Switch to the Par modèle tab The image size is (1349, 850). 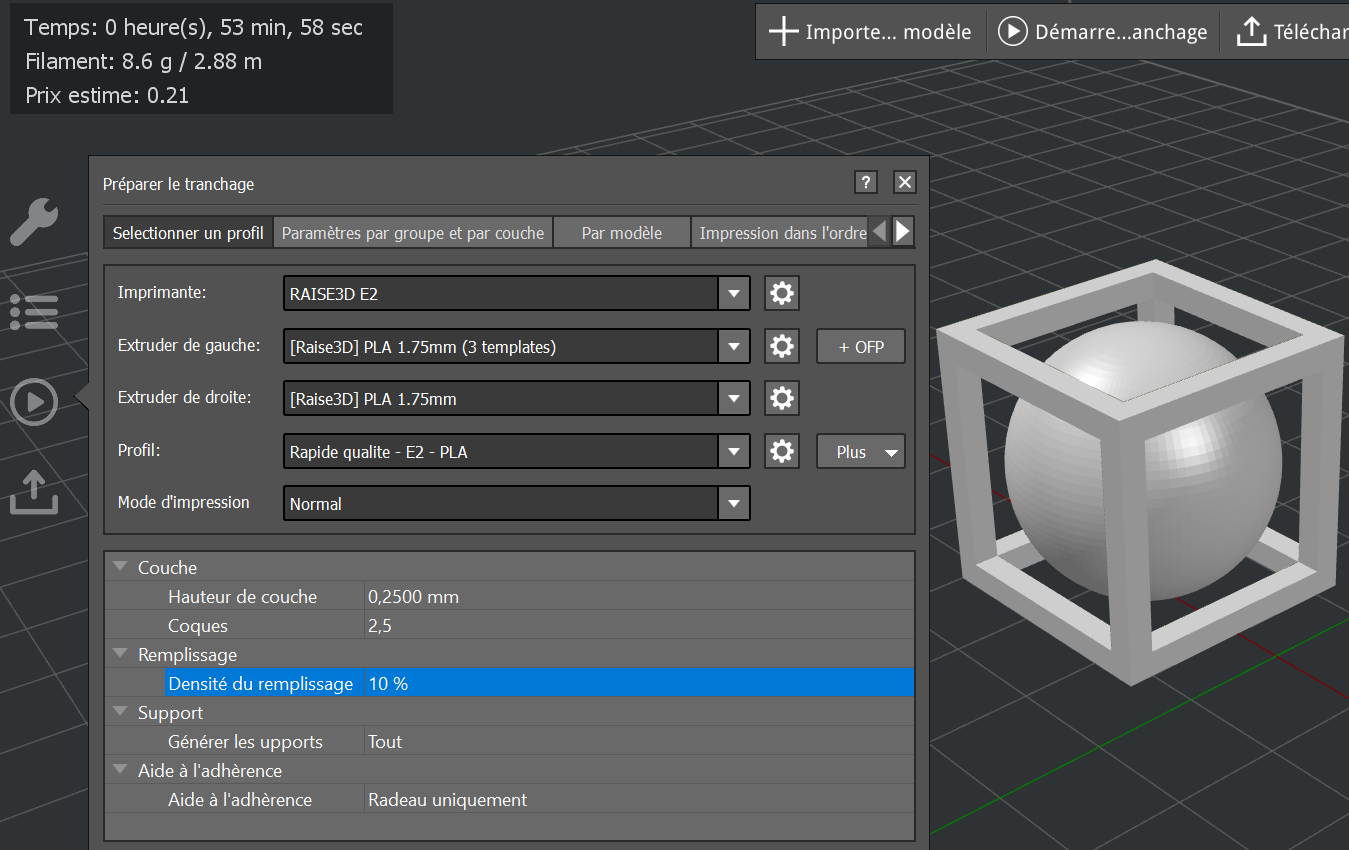pos(622,233)
